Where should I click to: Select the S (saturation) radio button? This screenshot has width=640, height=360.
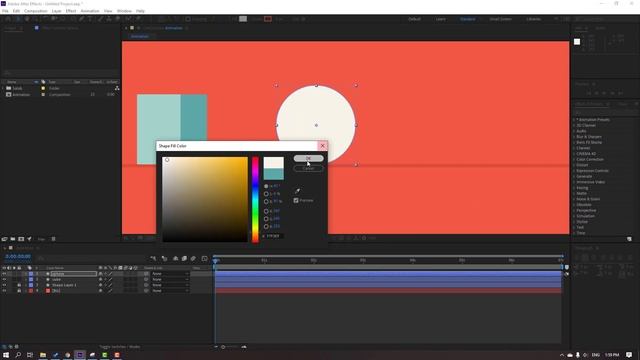click(266, 194)
